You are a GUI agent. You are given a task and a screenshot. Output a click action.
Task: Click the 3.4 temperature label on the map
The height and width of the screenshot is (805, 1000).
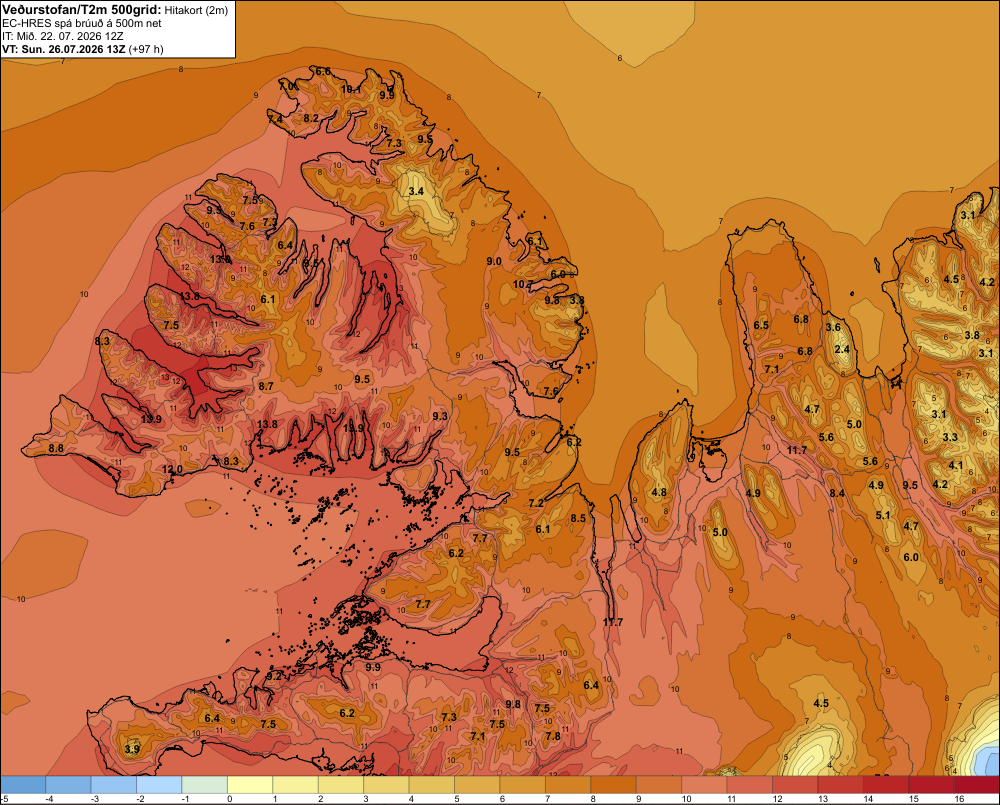(x=416, y=191)
